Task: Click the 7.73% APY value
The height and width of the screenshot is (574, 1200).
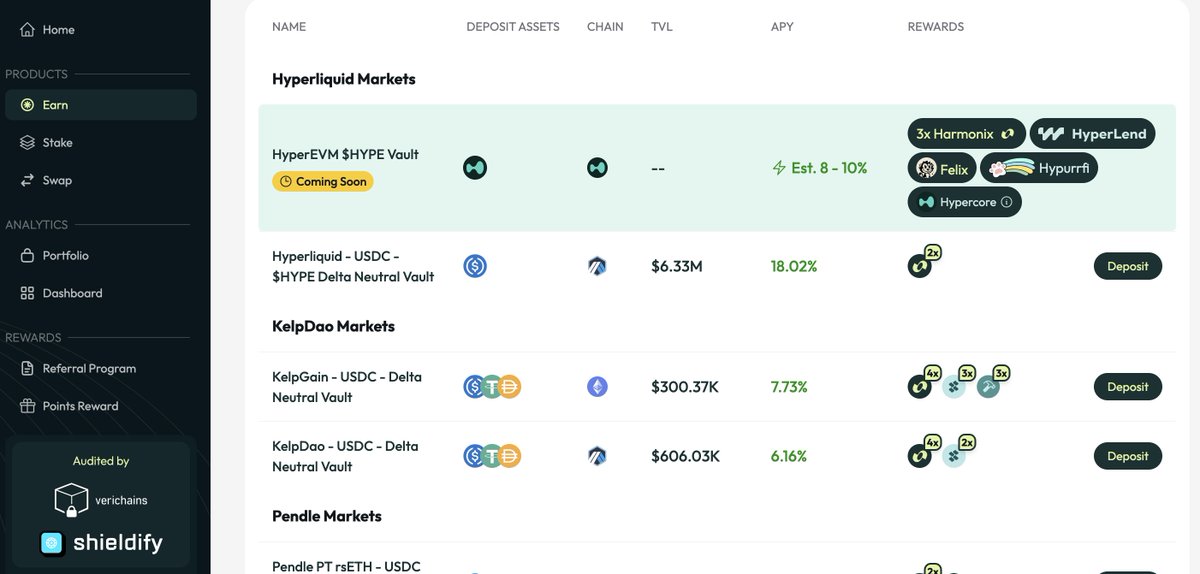Action: click(x=789, y=387)
